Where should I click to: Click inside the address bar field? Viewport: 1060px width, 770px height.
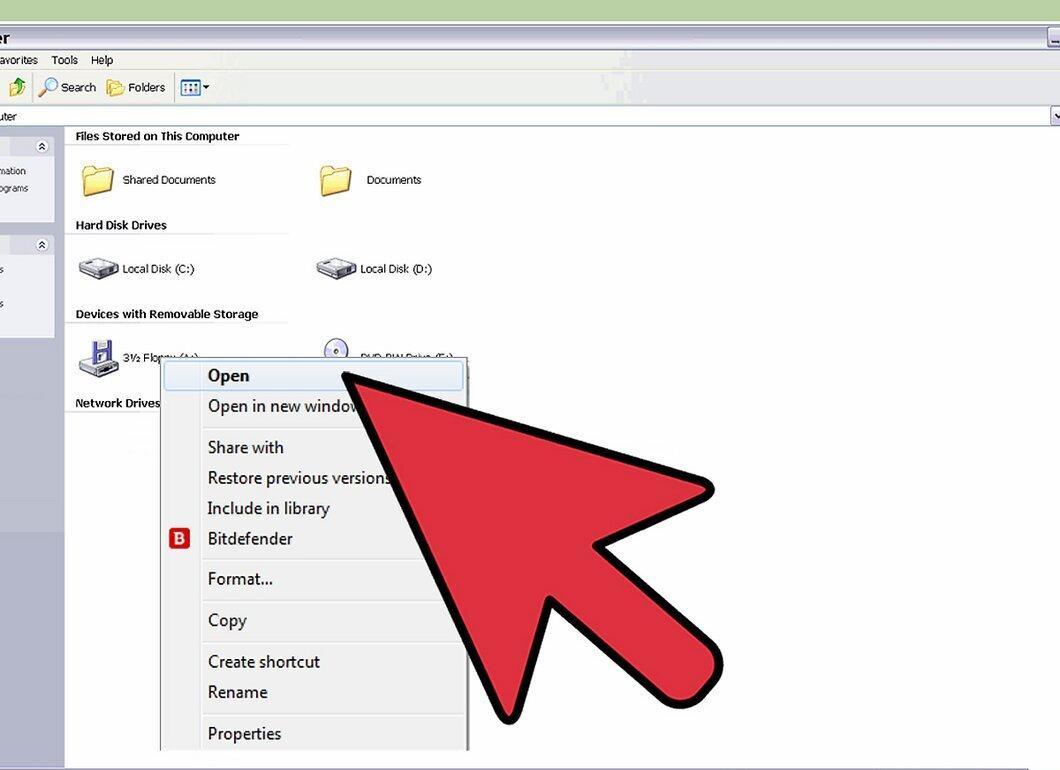[x=525, y=116]
